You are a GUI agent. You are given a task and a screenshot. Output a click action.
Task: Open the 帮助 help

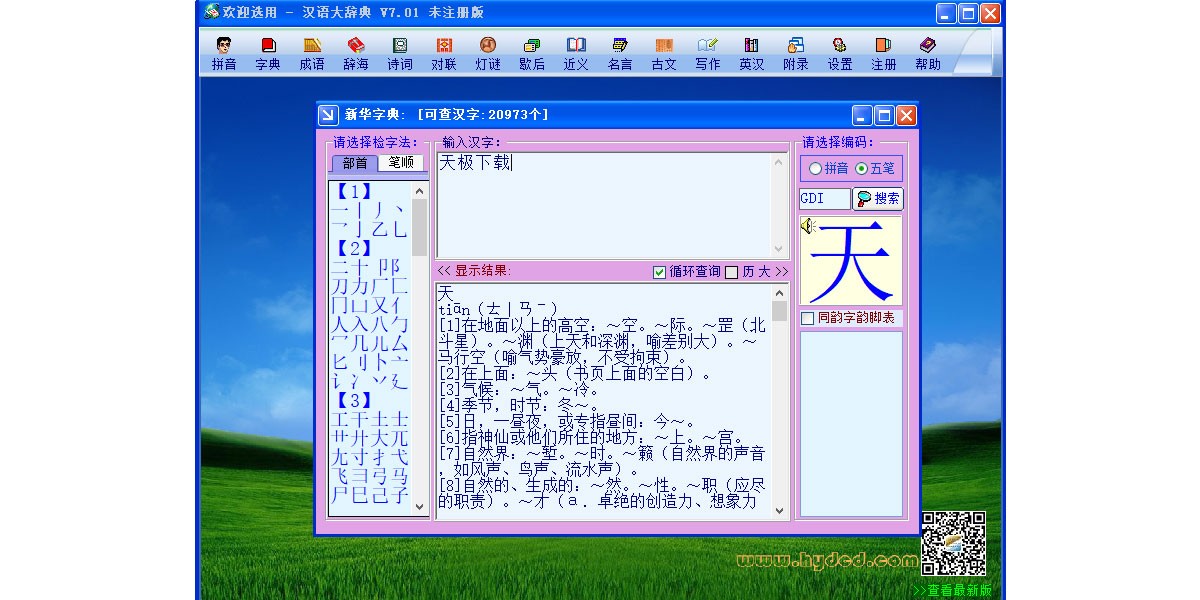pyautogui.click(x=928, y=54)
